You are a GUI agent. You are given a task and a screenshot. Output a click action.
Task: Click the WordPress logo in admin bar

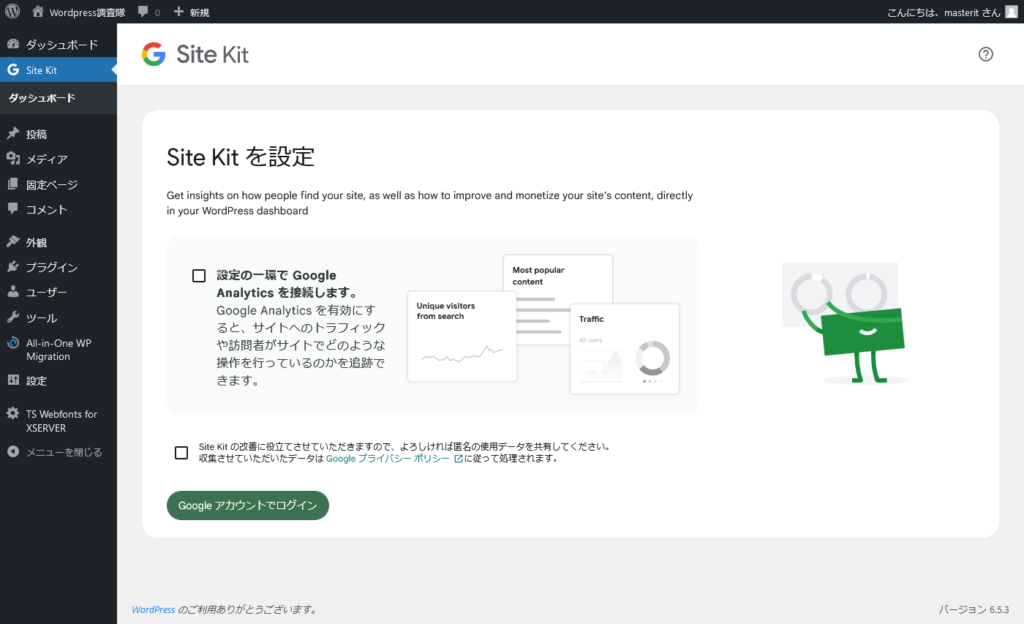tap(13, 12)
